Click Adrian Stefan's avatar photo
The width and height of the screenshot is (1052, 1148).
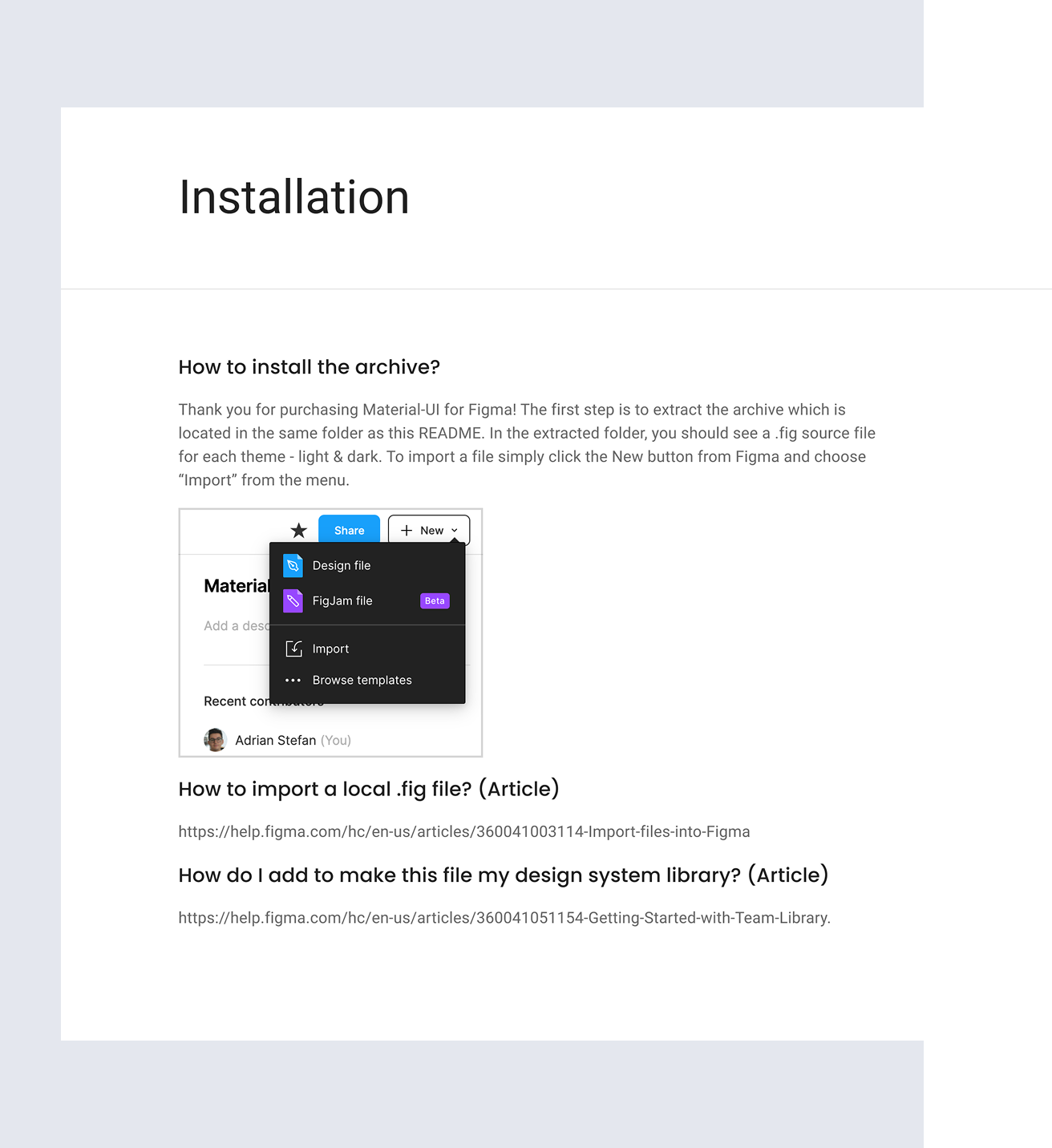215,740
